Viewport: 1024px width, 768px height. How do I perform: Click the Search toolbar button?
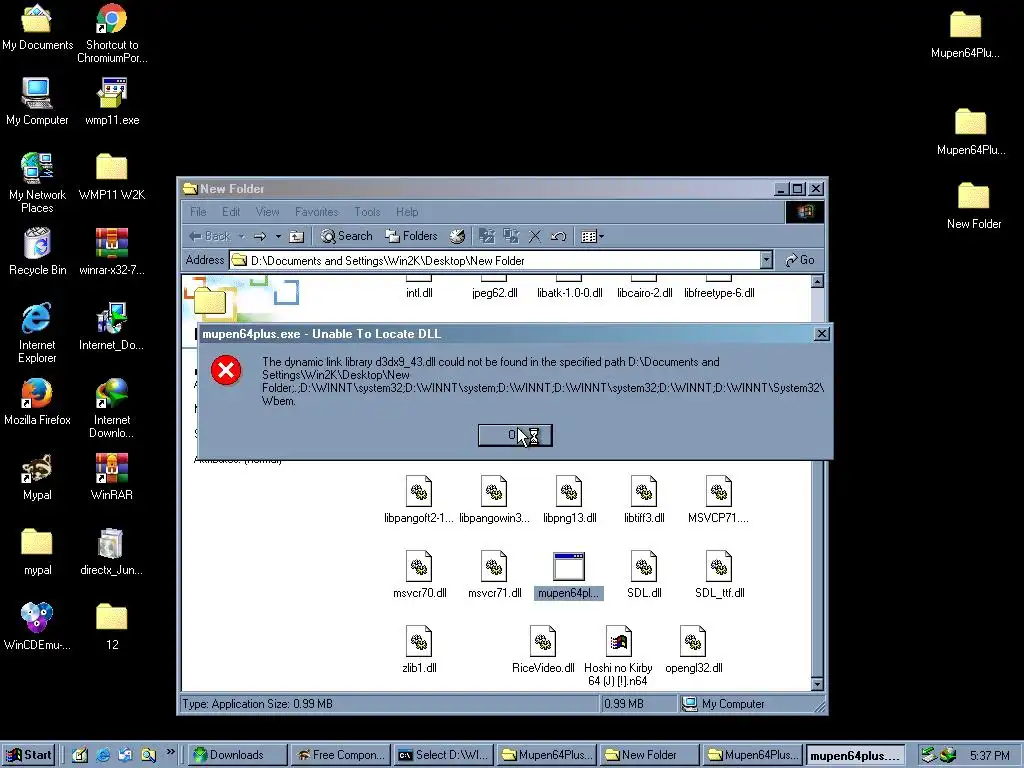(x=347, y=236)
